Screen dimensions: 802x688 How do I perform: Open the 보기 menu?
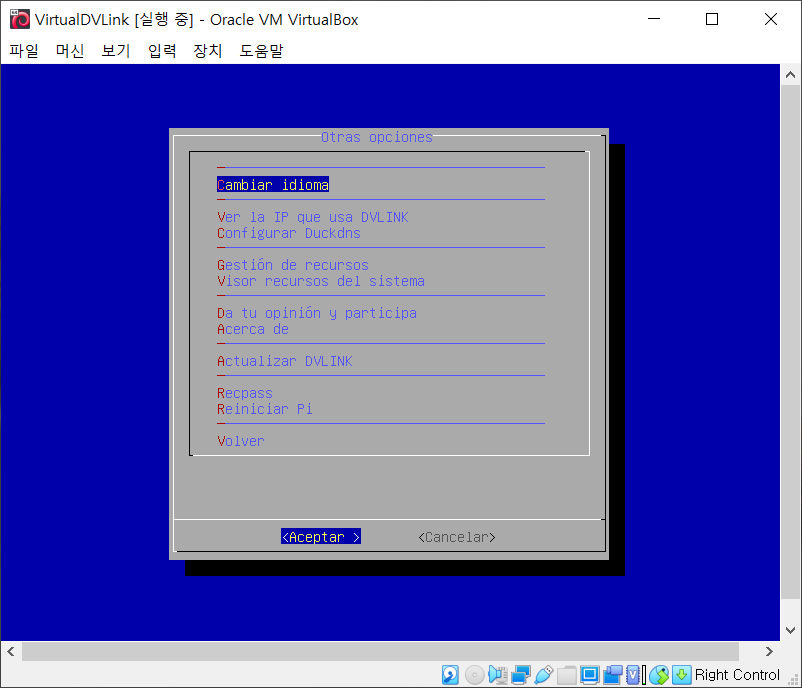coord(116,51)
